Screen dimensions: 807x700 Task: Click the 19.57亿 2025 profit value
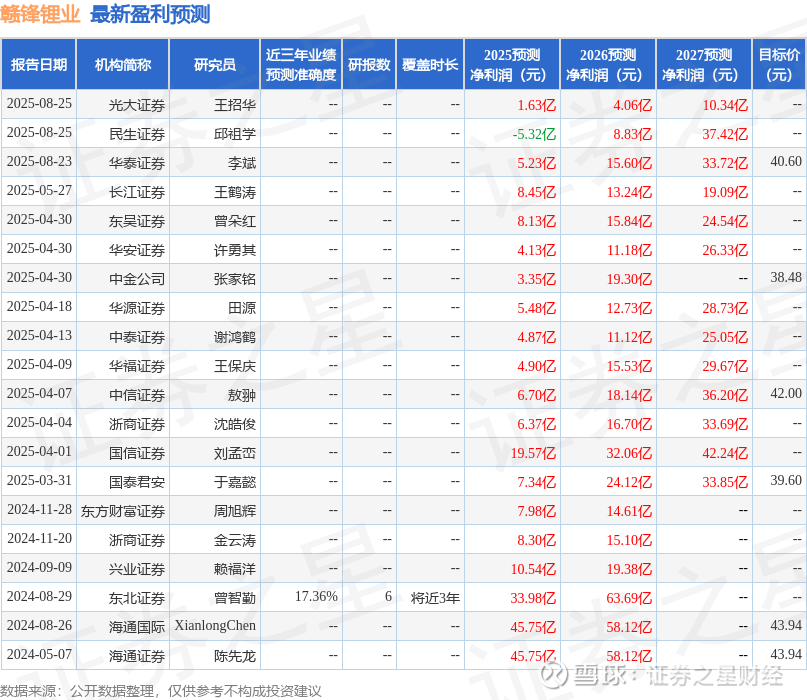click(x=533, y=453)
